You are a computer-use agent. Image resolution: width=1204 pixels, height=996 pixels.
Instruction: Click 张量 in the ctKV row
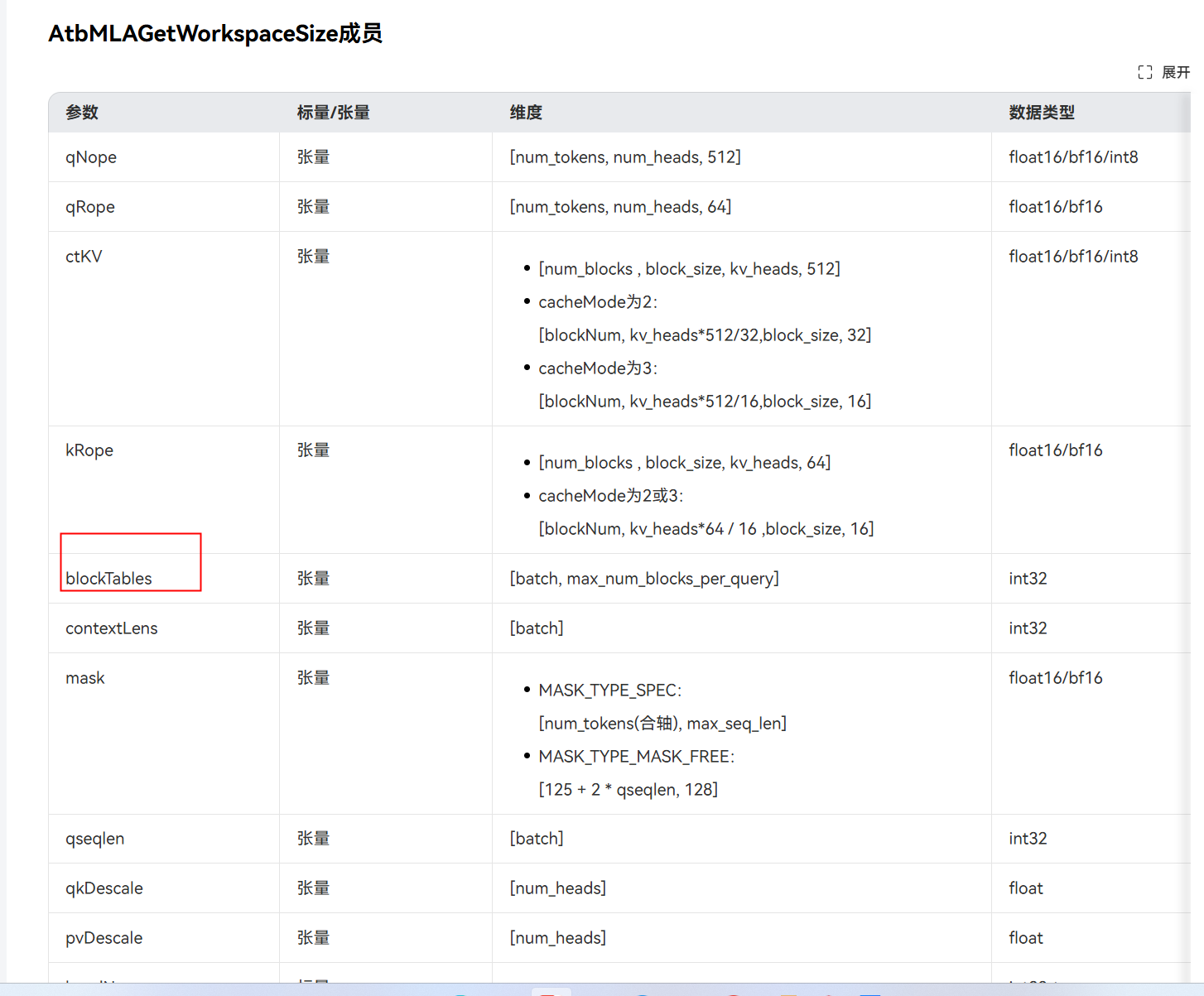tap(313, 257)
